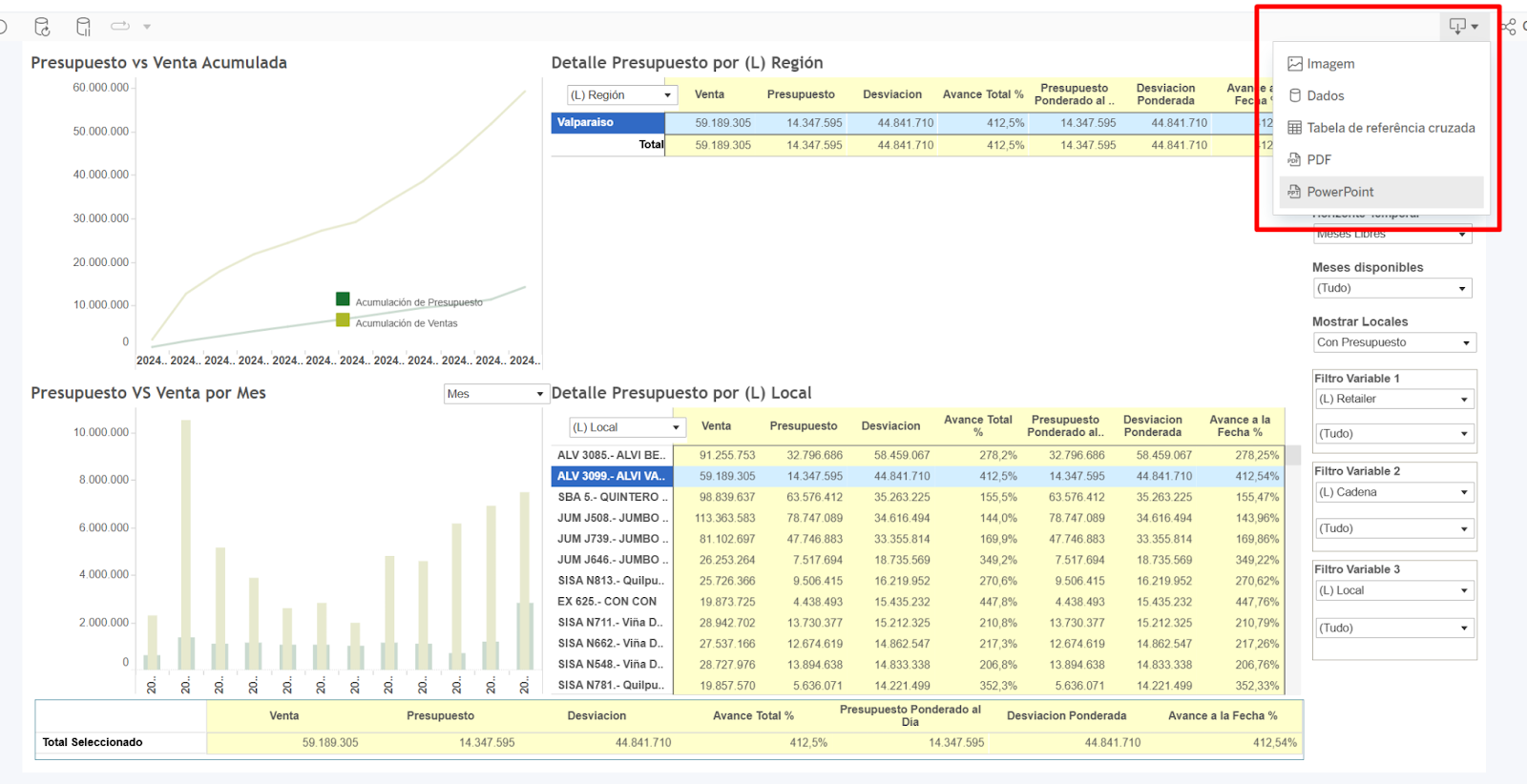This screenshot has height=784, width=1527.
Task: Open Filtro Variable 1 Retailer dropdown
Action: (1393, 400)
